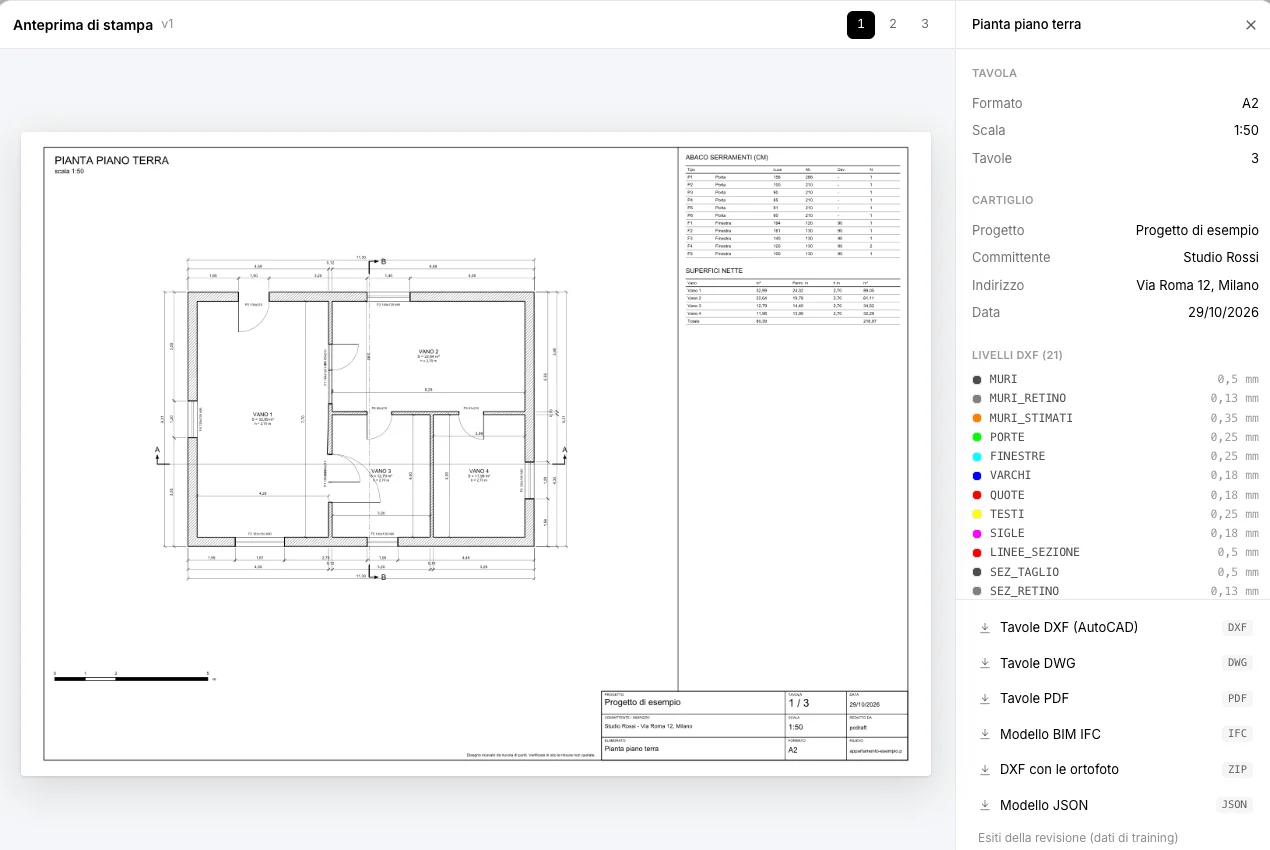This screenshot has width=1270, height=850.
Task: Select the SEZ_TAGLIO layer name
Action: (1024, 572)
